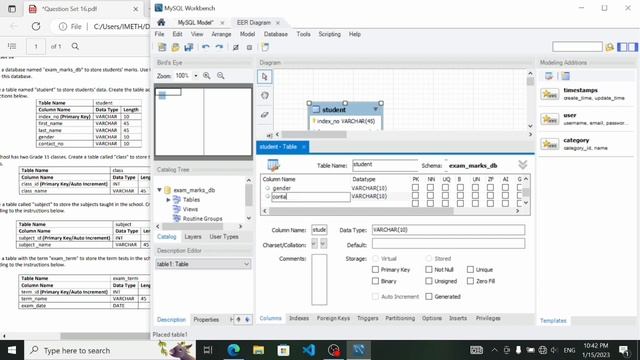Close the student - Table editor tab
The image size is (640, 360).
(304, 147)
